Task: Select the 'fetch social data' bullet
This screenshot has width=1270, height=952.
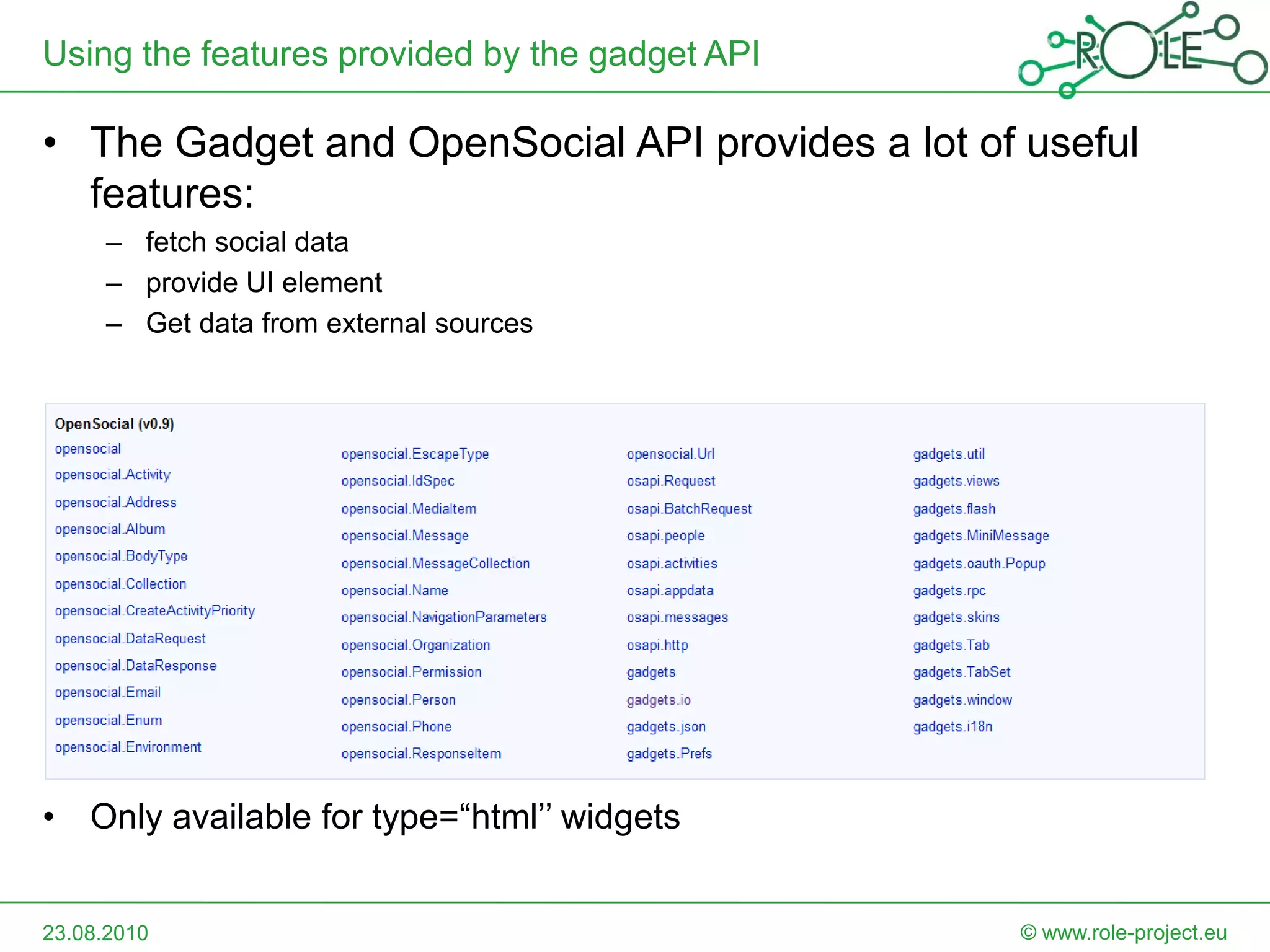Action: point(247,242)
